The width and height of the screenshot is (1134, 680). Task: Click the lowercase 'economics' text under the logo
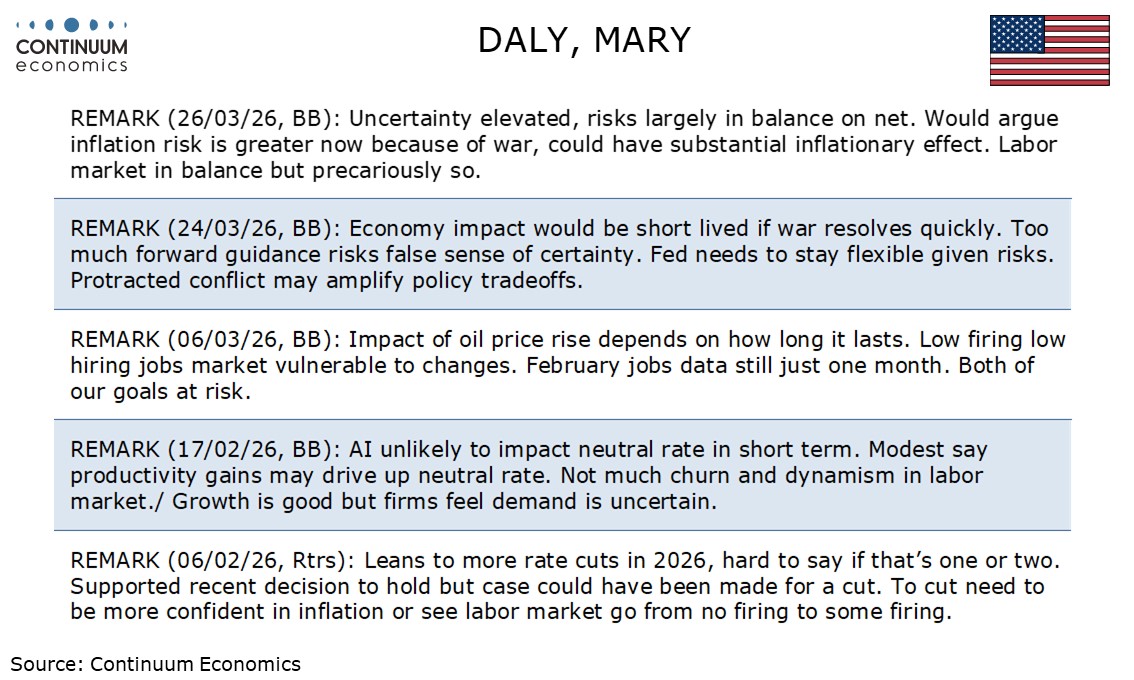(x=71, y=65)
